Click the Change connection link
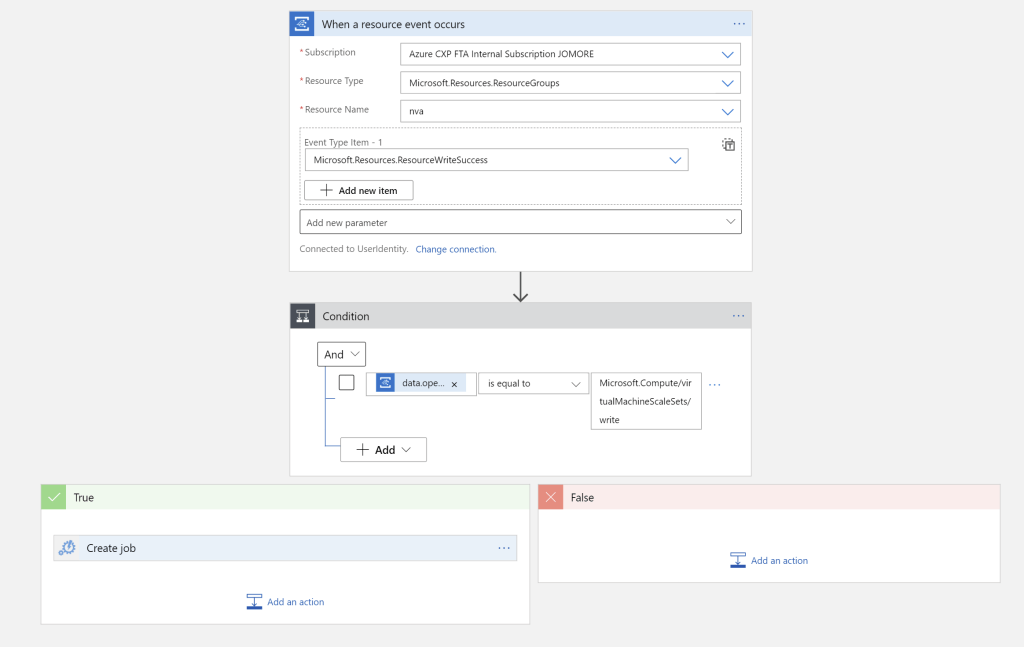The height and width of the screenshot is (647, 1024). pyautogui.click(x=455, y=249)
